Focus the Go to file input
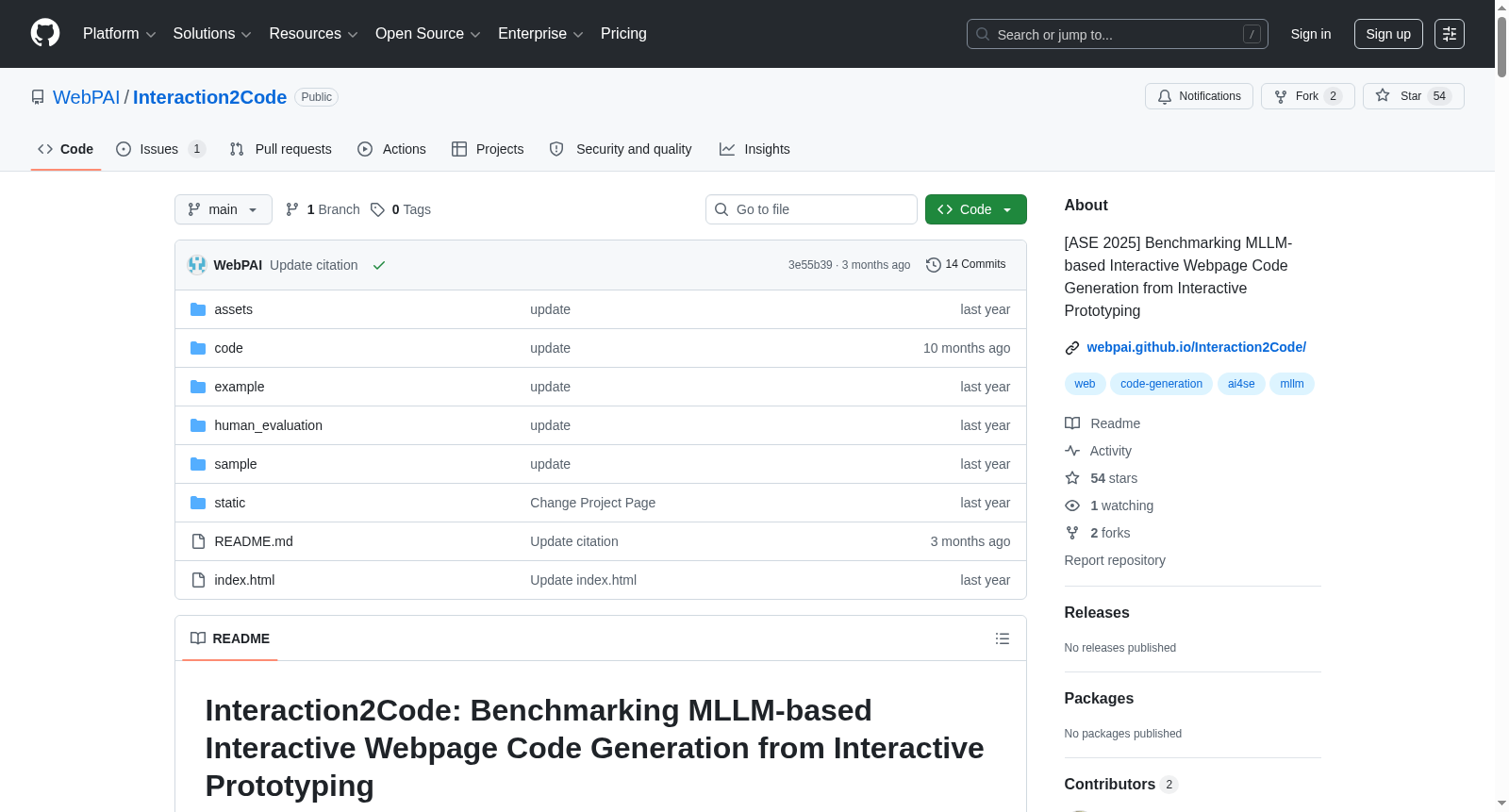The height and width of the screenshot is (812, 1509). click(811, 209)
